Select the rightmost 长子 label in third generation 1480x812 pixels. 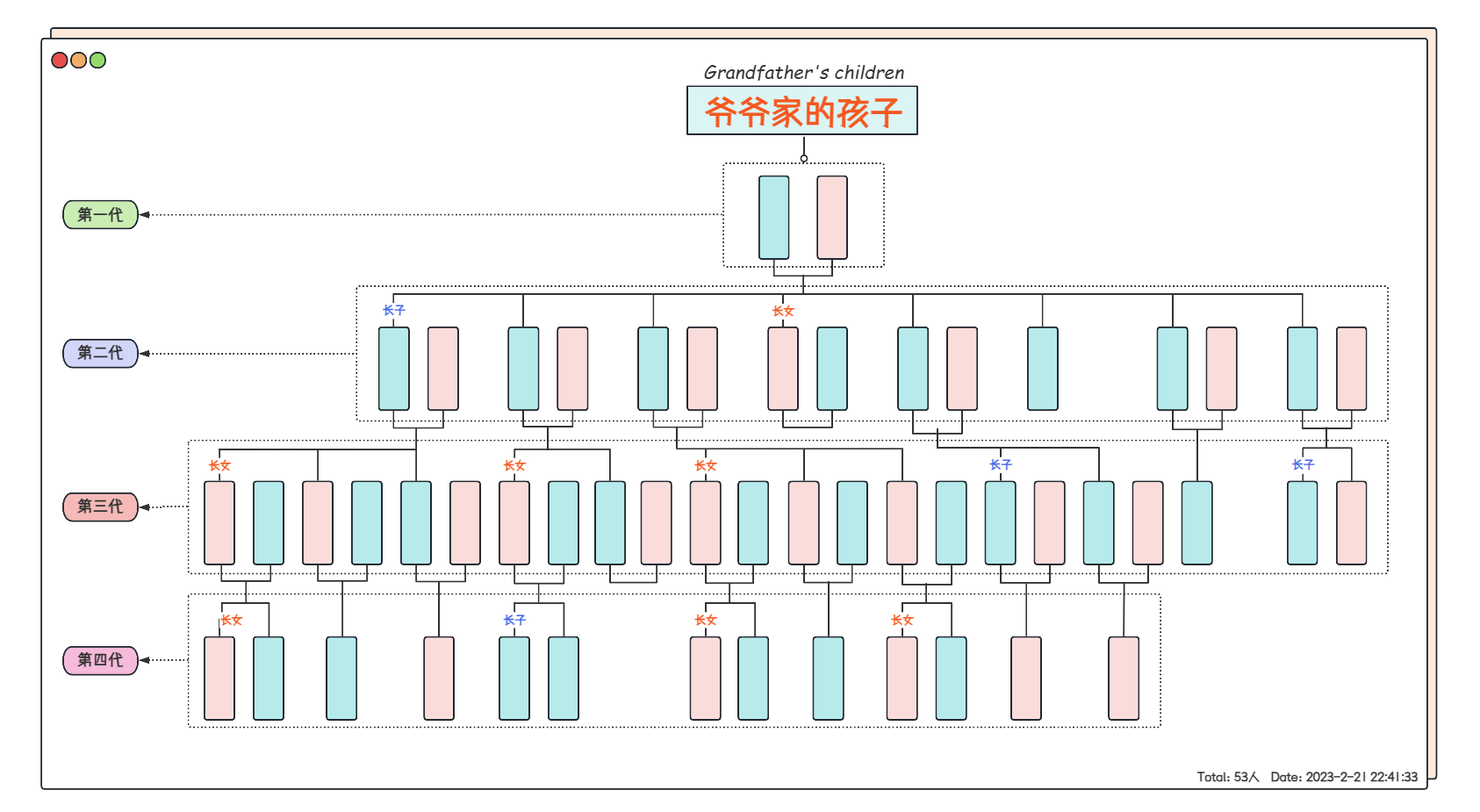tap(1303, 465)
